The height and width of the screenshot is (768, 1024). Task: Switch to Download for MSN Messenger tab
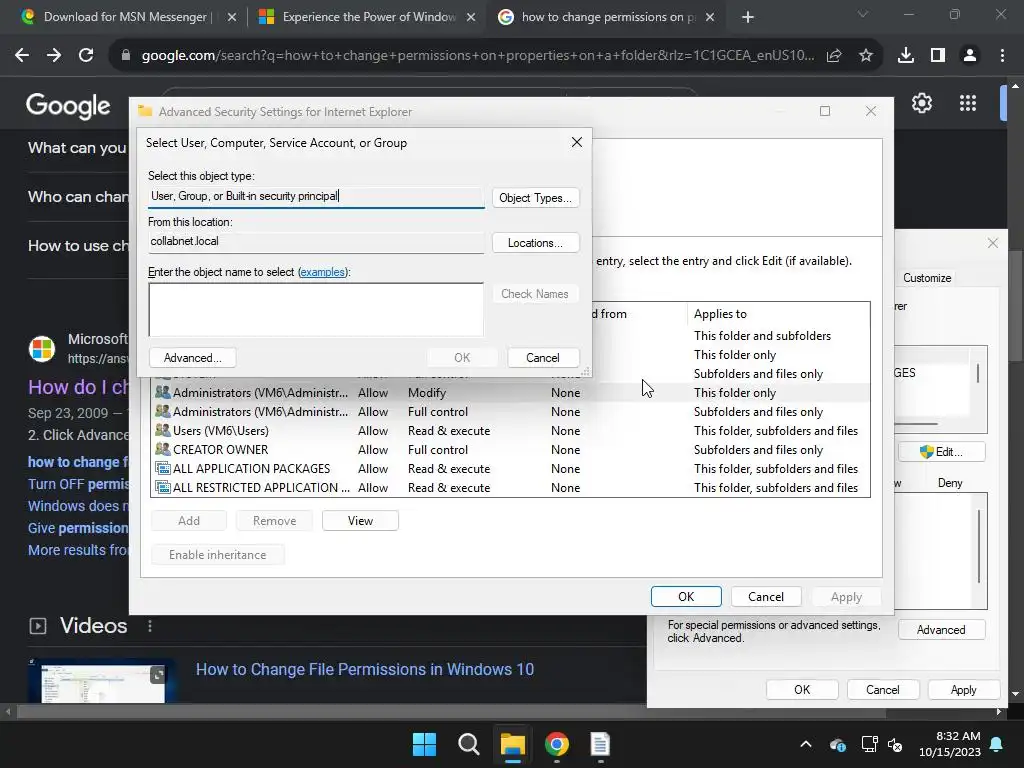124,17
